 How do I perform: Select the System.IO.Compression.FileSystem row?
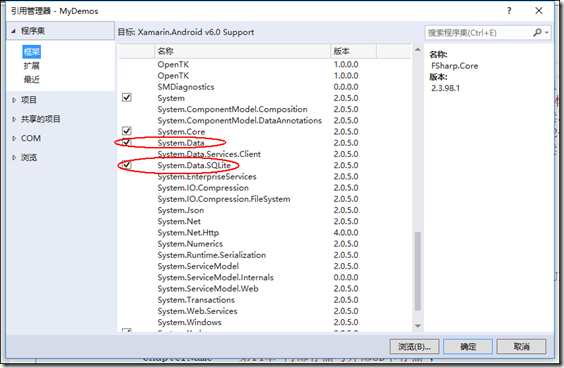pos(265,199)
